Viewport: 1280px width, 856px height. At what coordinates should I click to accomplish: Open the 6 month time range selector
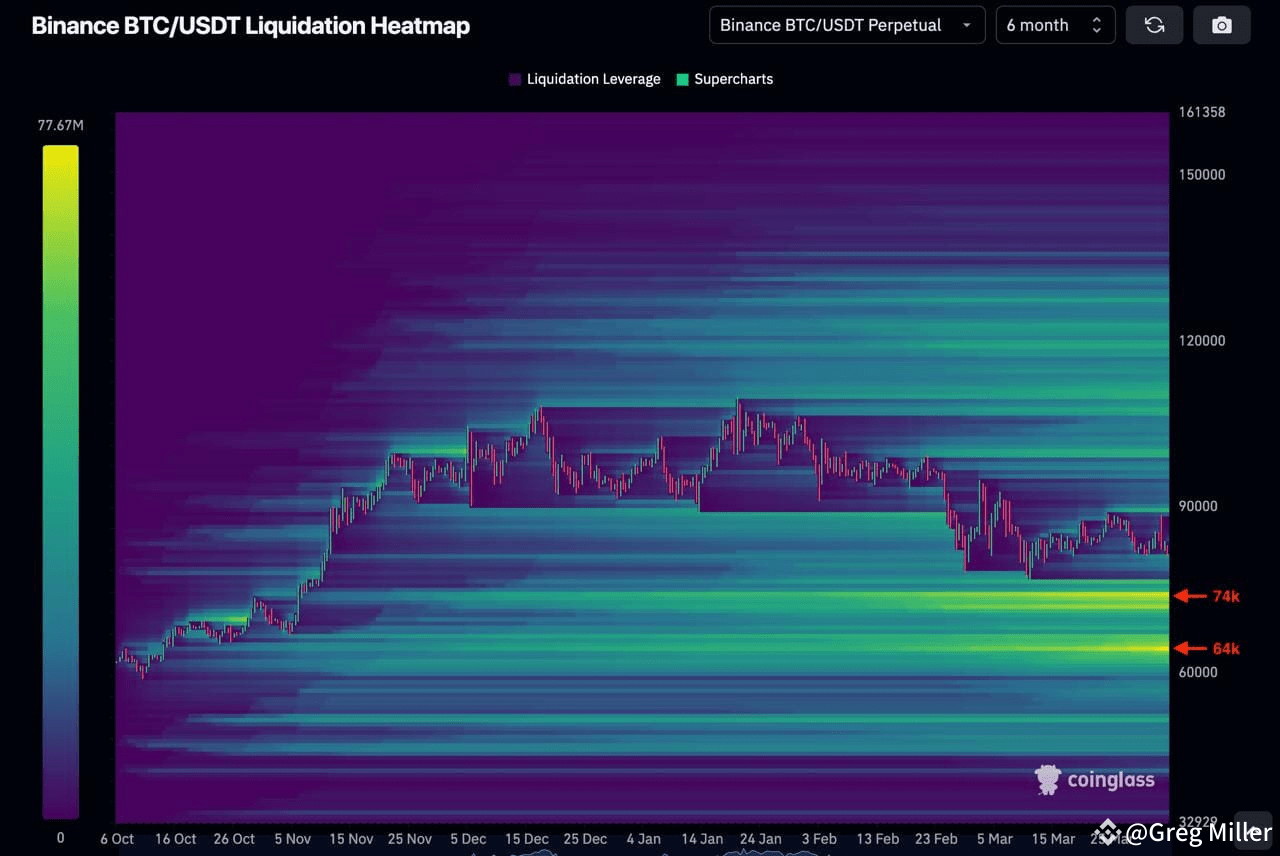coord(1055,25)
